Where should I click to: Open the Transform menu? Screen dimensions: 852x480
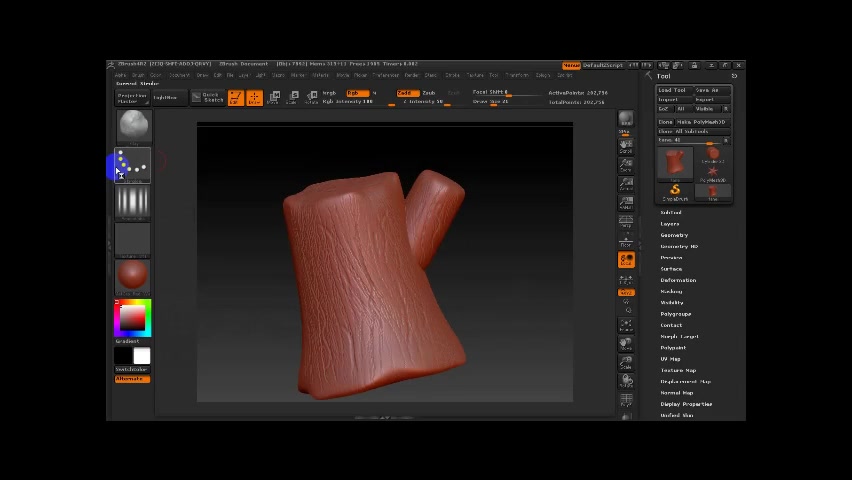tap(516, 76)
